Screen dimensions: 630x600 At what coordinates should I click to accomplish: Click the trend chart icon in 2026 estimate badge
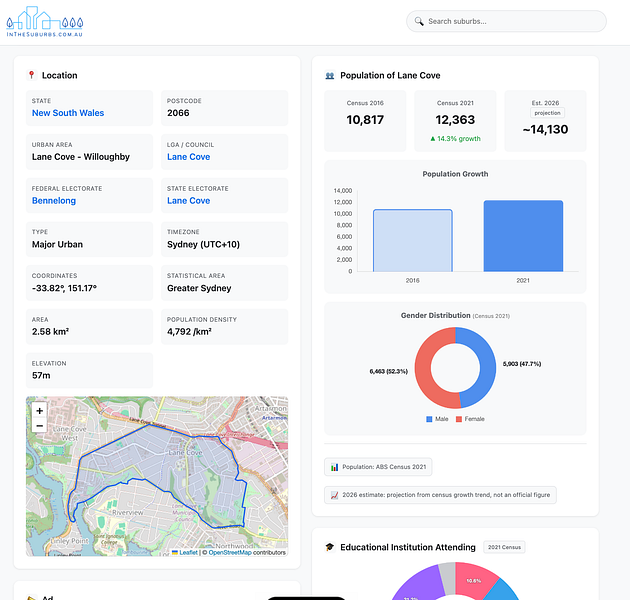[334, 495]
